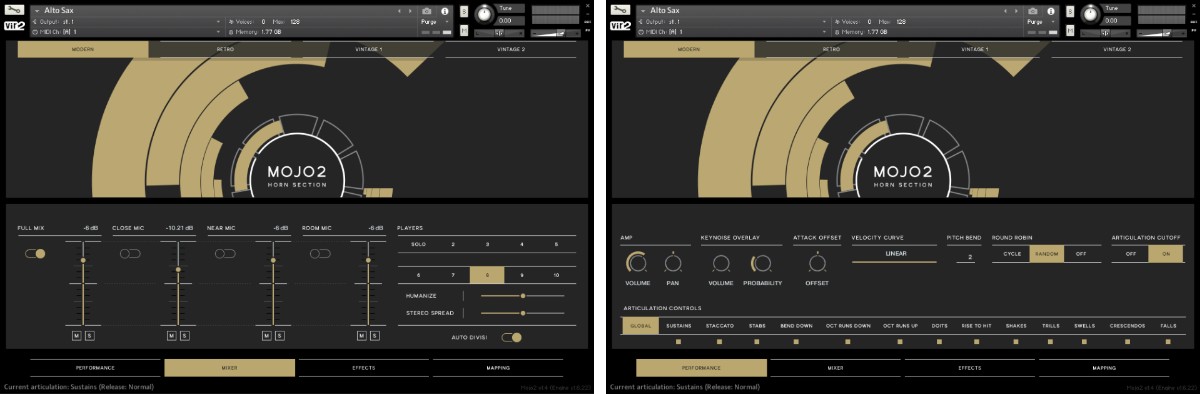The height and width of the screenshot is (394, 1200).
Task: Select 9 players in the Players grid
Action: (x=521, y=274)
